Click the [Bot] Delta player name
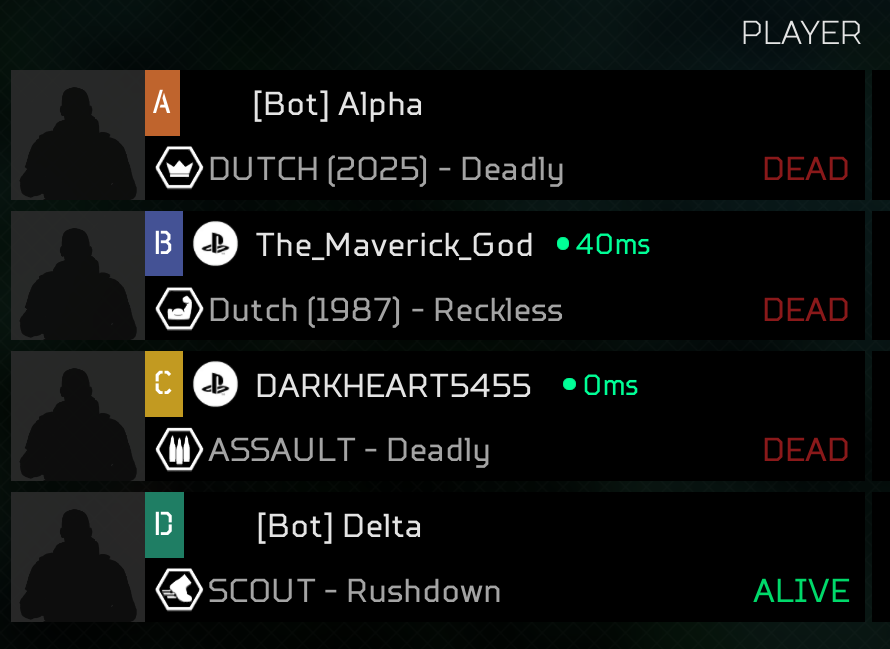This screenshot has width=890, height=649. (x=339, y=527)
